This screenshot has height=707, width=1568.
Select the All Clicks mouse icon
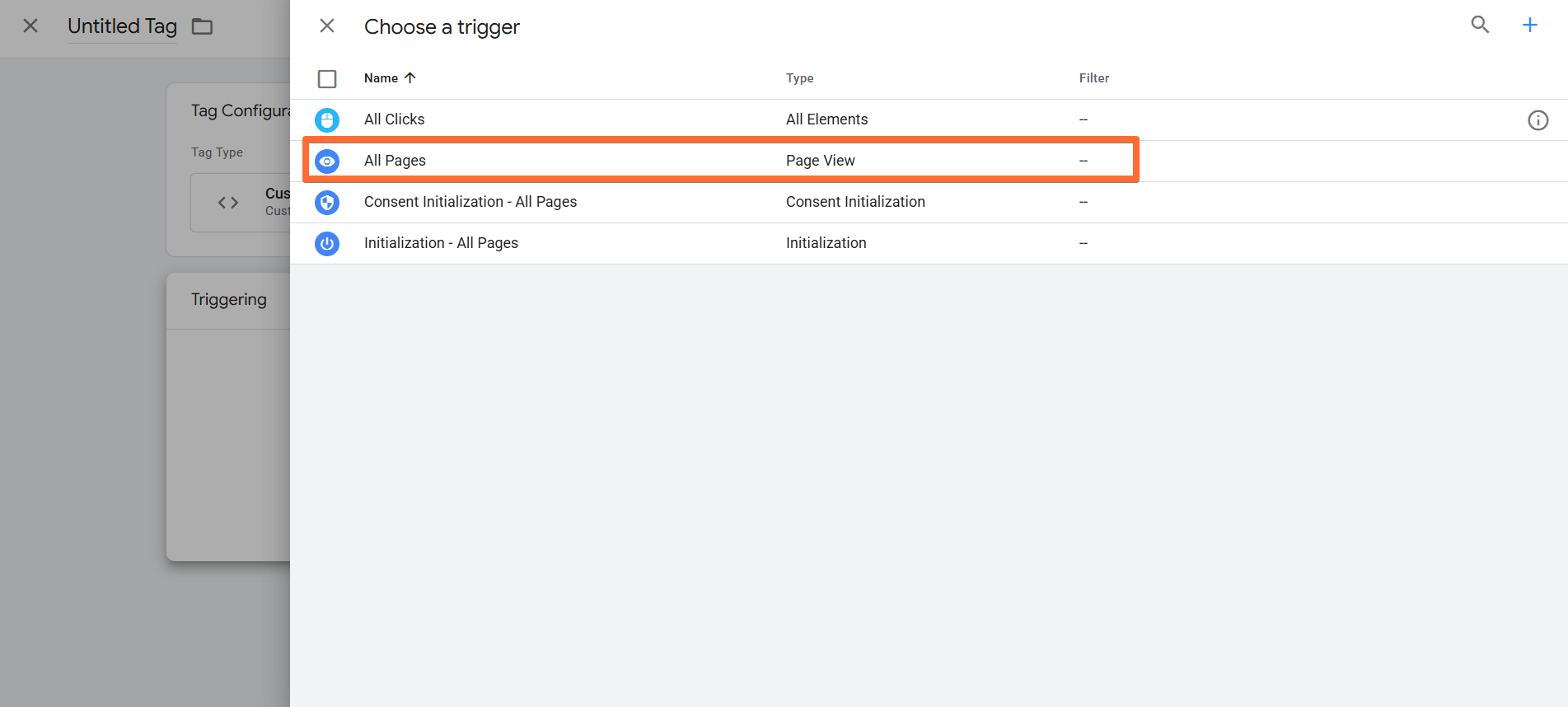pos(327,120)
